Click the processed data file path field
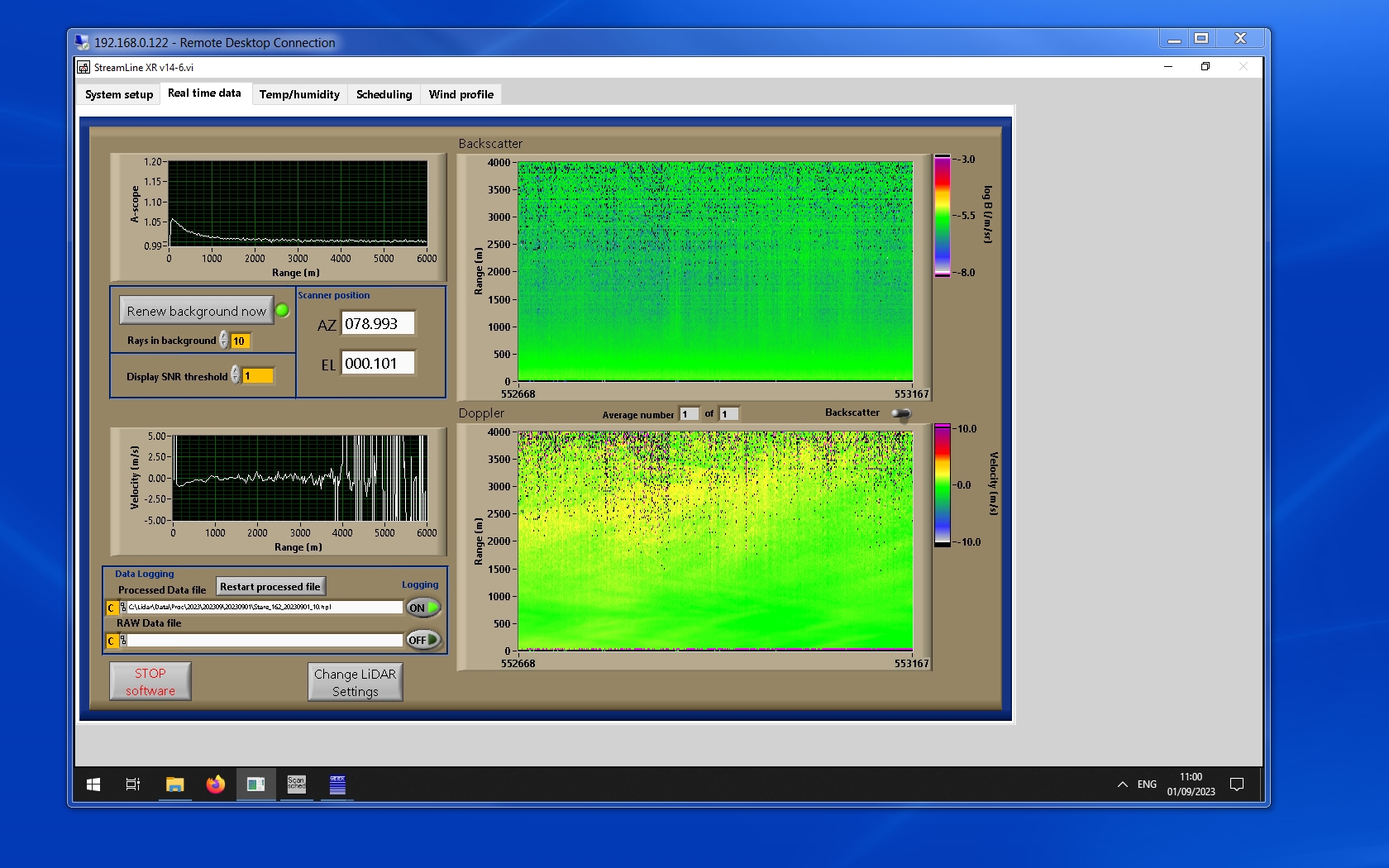 click(x=265, y=608)
